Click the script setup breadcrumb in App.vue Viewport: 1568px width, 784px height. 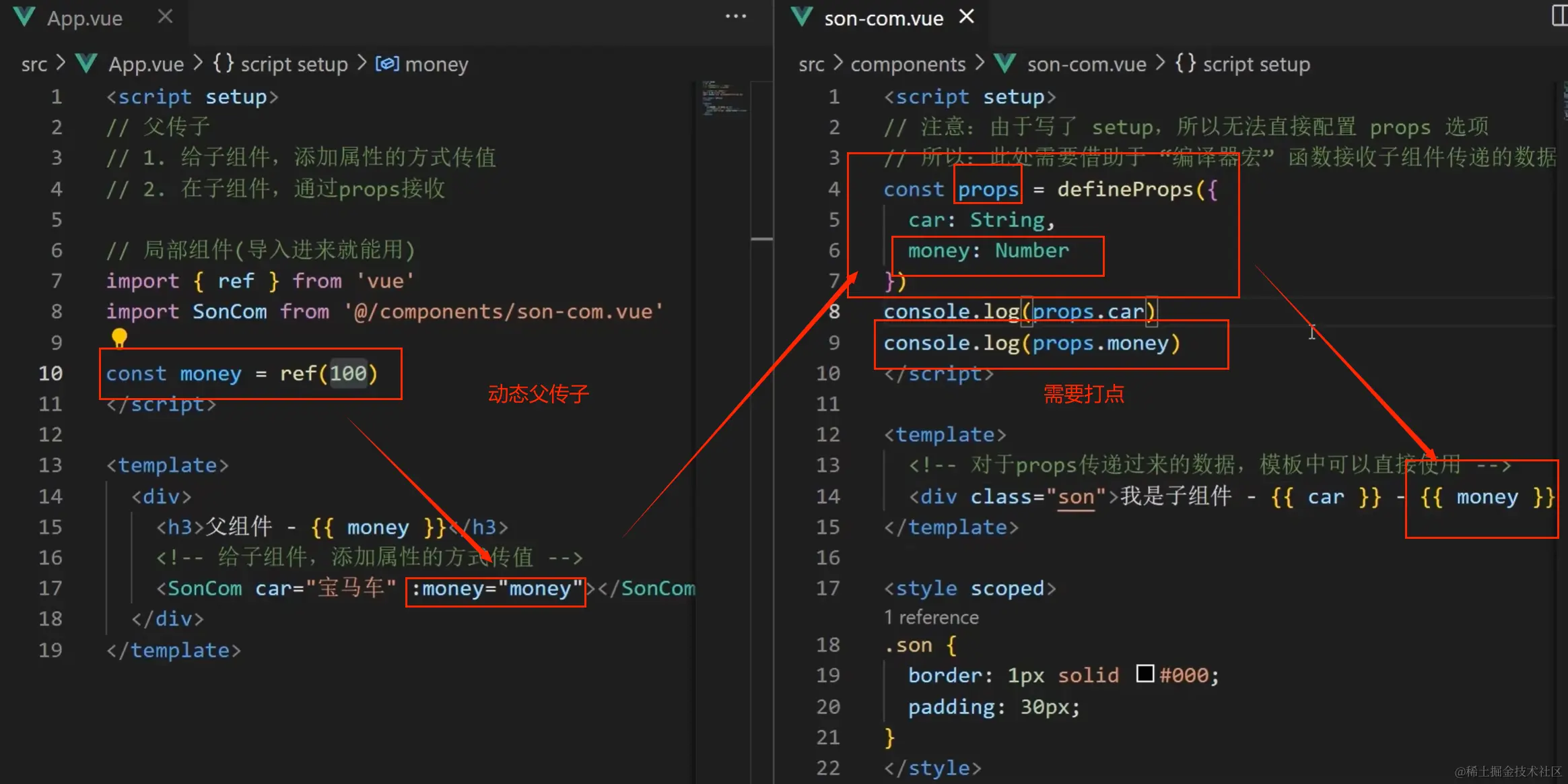pos(294,64)
